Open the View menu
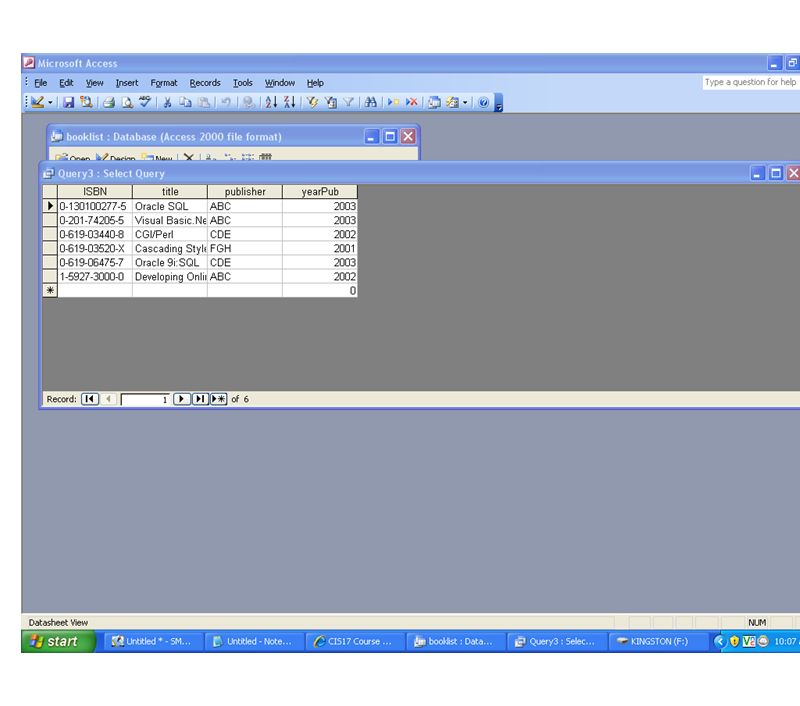This screenshot has height=706, width=800. 94,83
